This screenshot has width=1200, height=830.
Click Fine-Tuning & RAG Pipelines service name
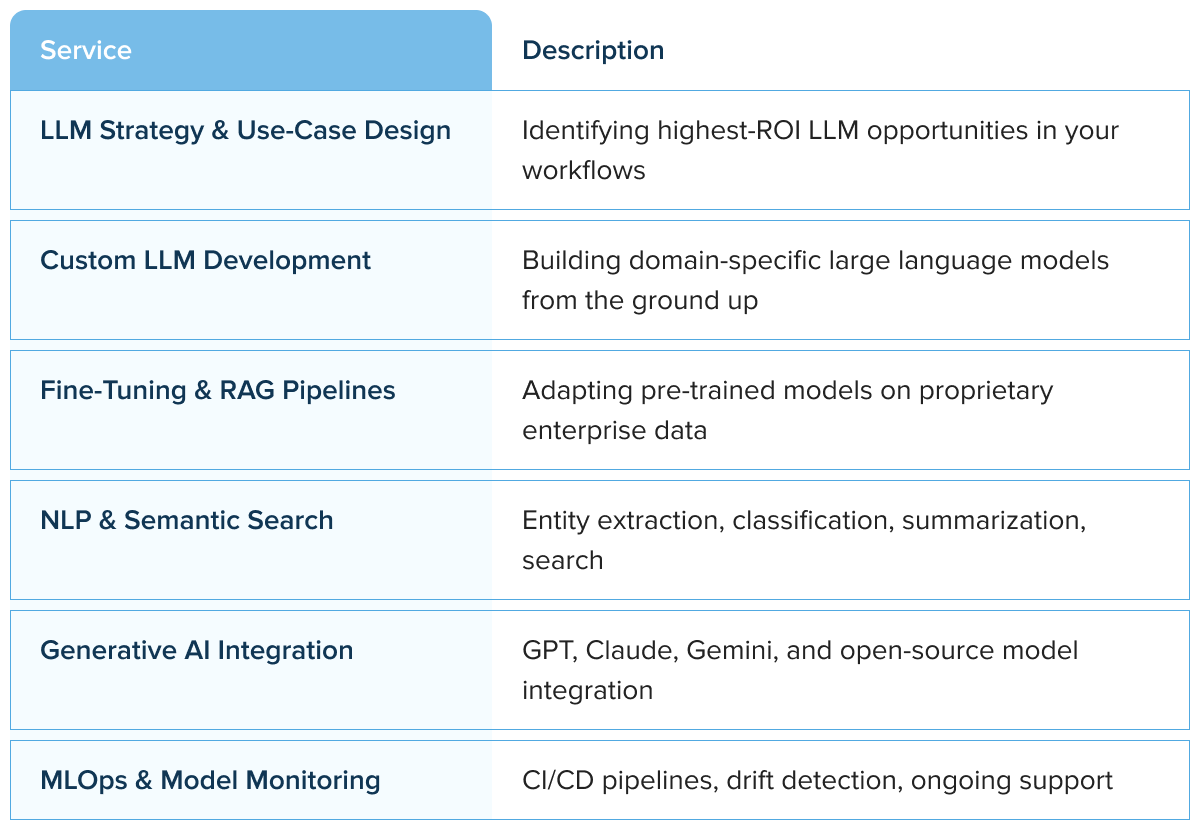pyautogui.click(x=217, y=391)
